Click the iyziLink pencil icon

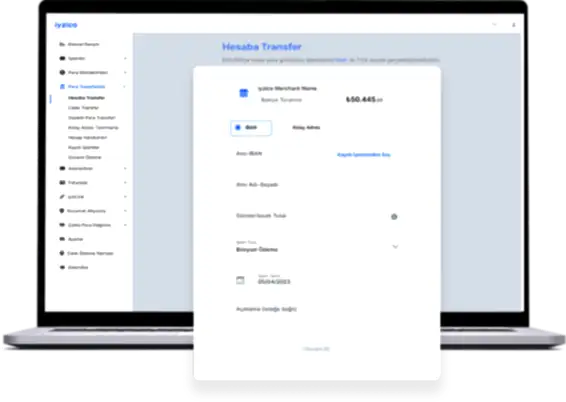[x=62, y=197]
